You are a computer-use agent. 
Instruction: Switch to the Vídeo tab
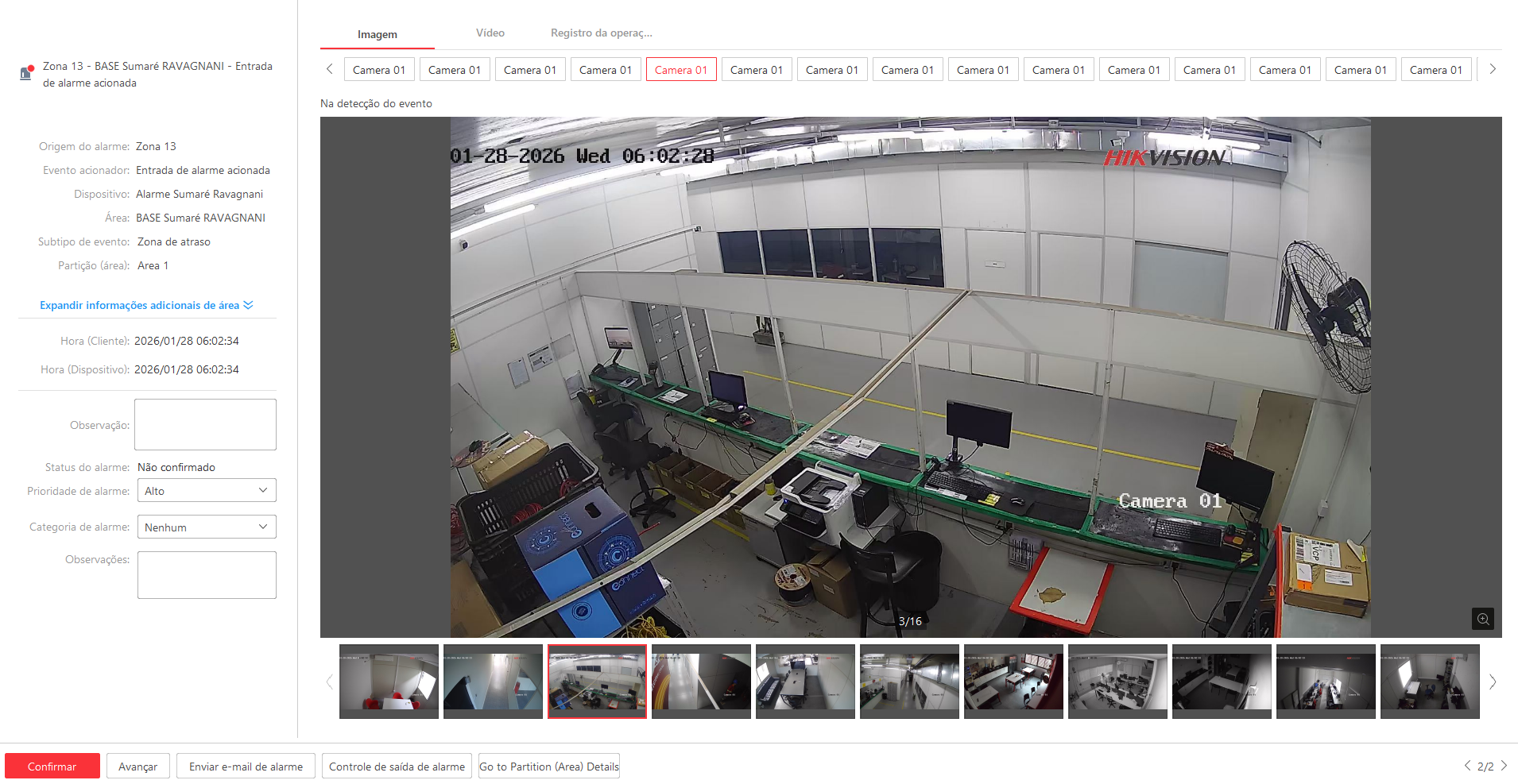coord(490,33)
